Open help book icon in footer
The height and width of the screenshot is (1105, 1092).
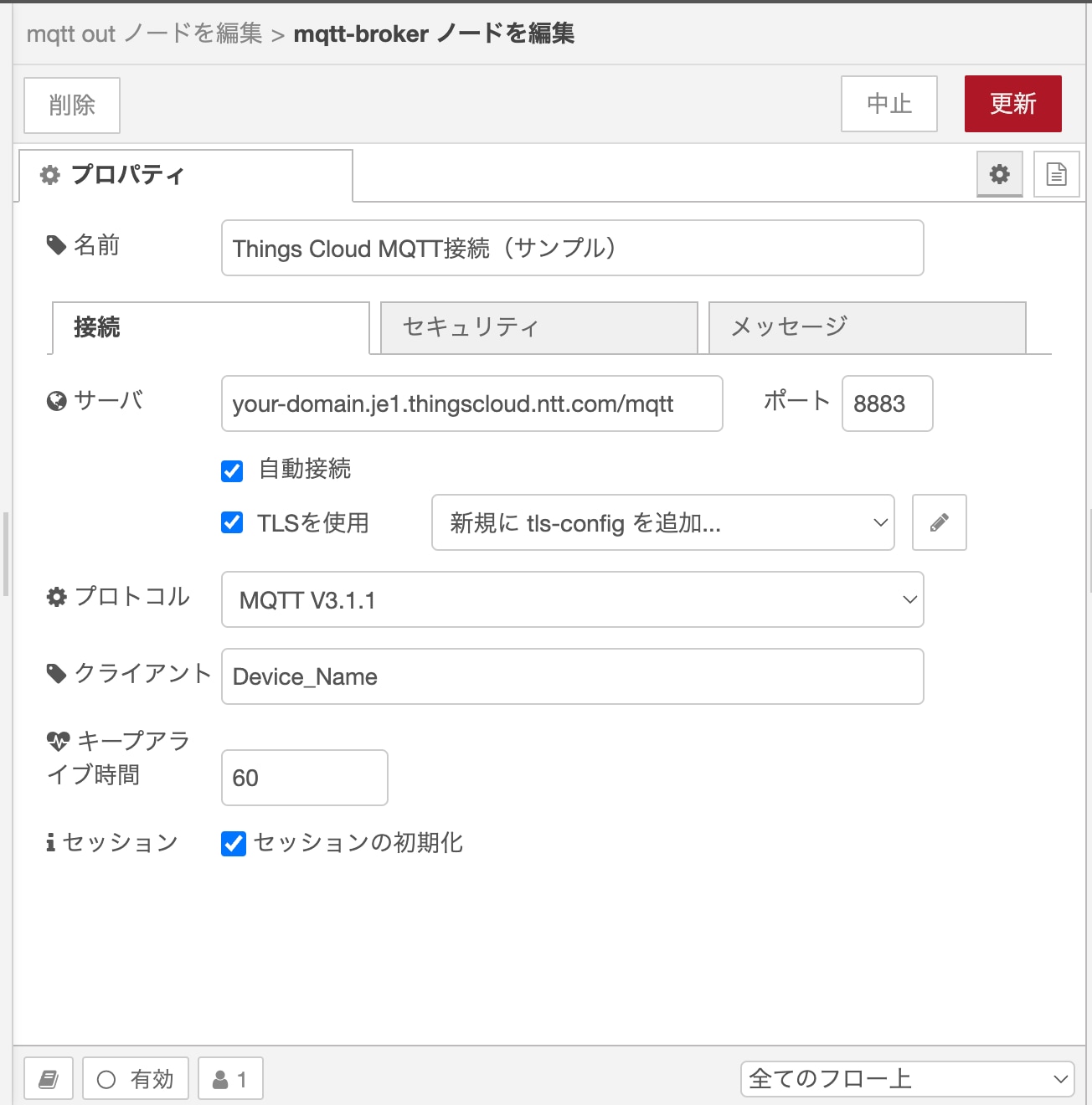49,1078
